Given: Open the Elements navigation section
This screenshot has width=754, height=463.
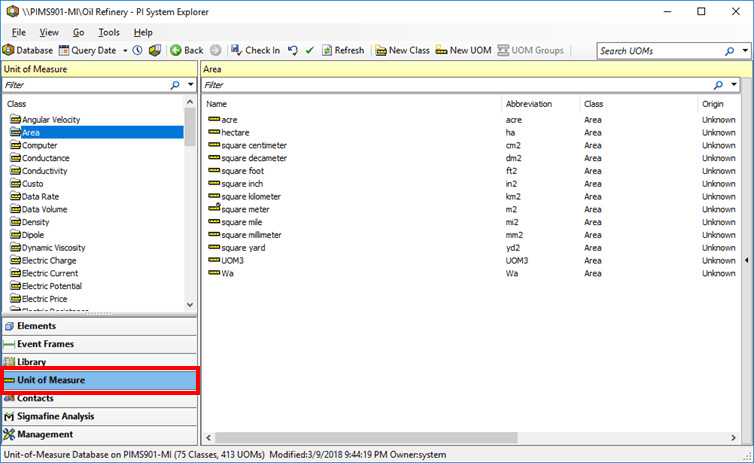Looking at the screenshot, I should (x=100, y=326).
